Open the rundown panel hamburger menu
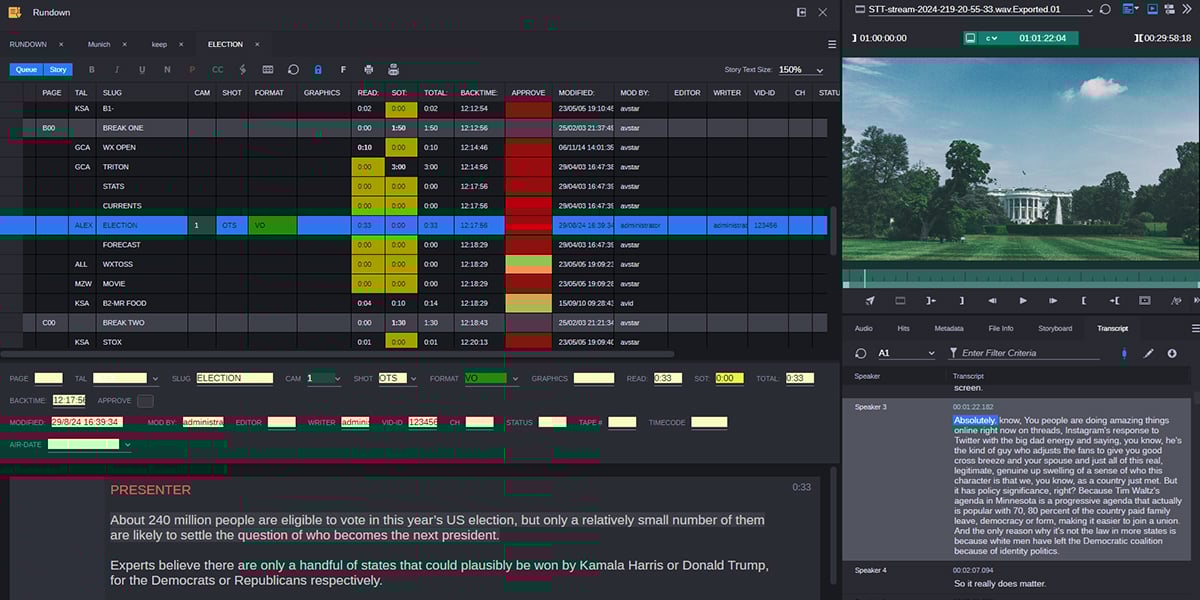 click(832, 44)
